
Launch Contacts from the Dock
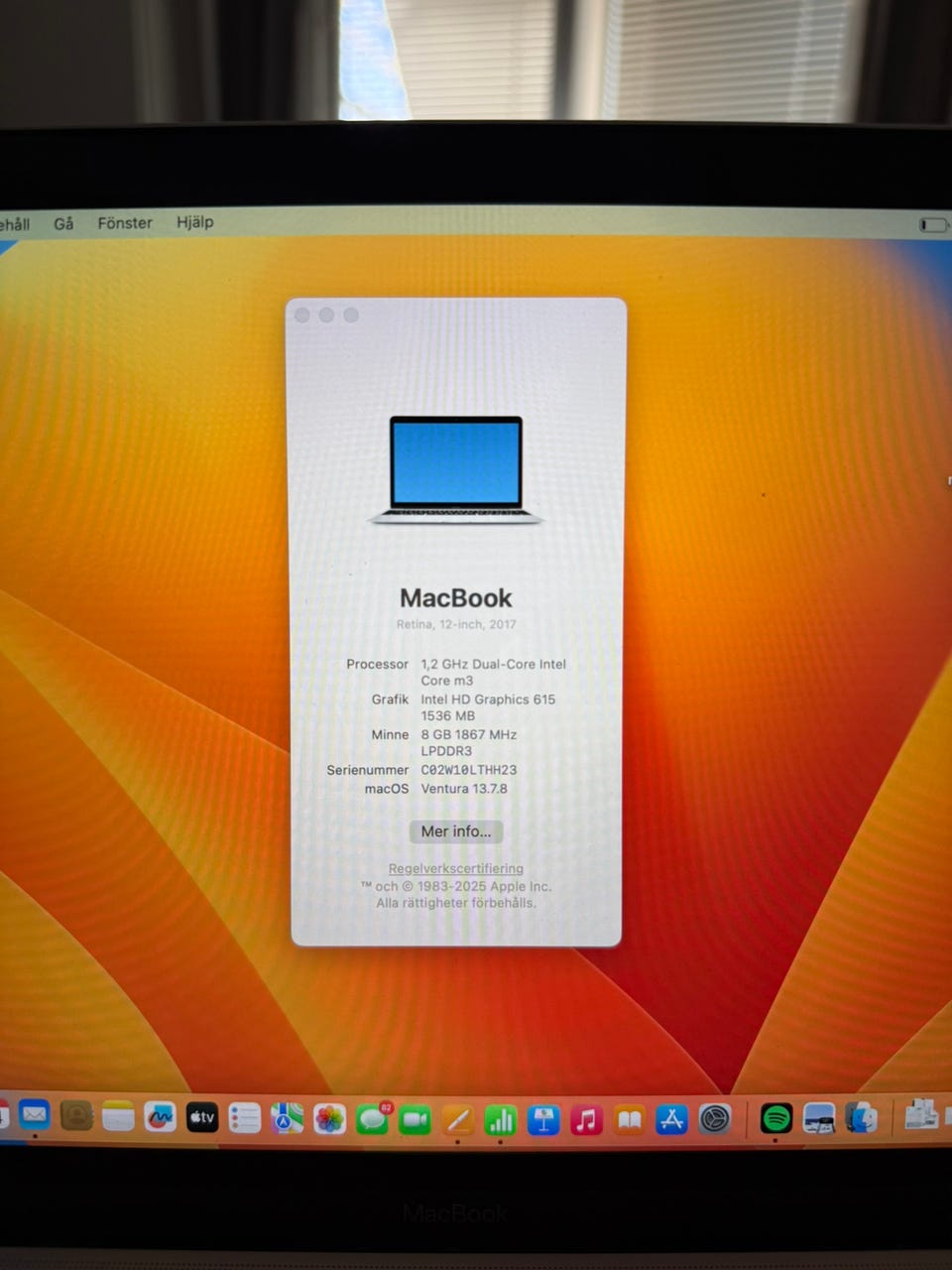point(76,1117)
